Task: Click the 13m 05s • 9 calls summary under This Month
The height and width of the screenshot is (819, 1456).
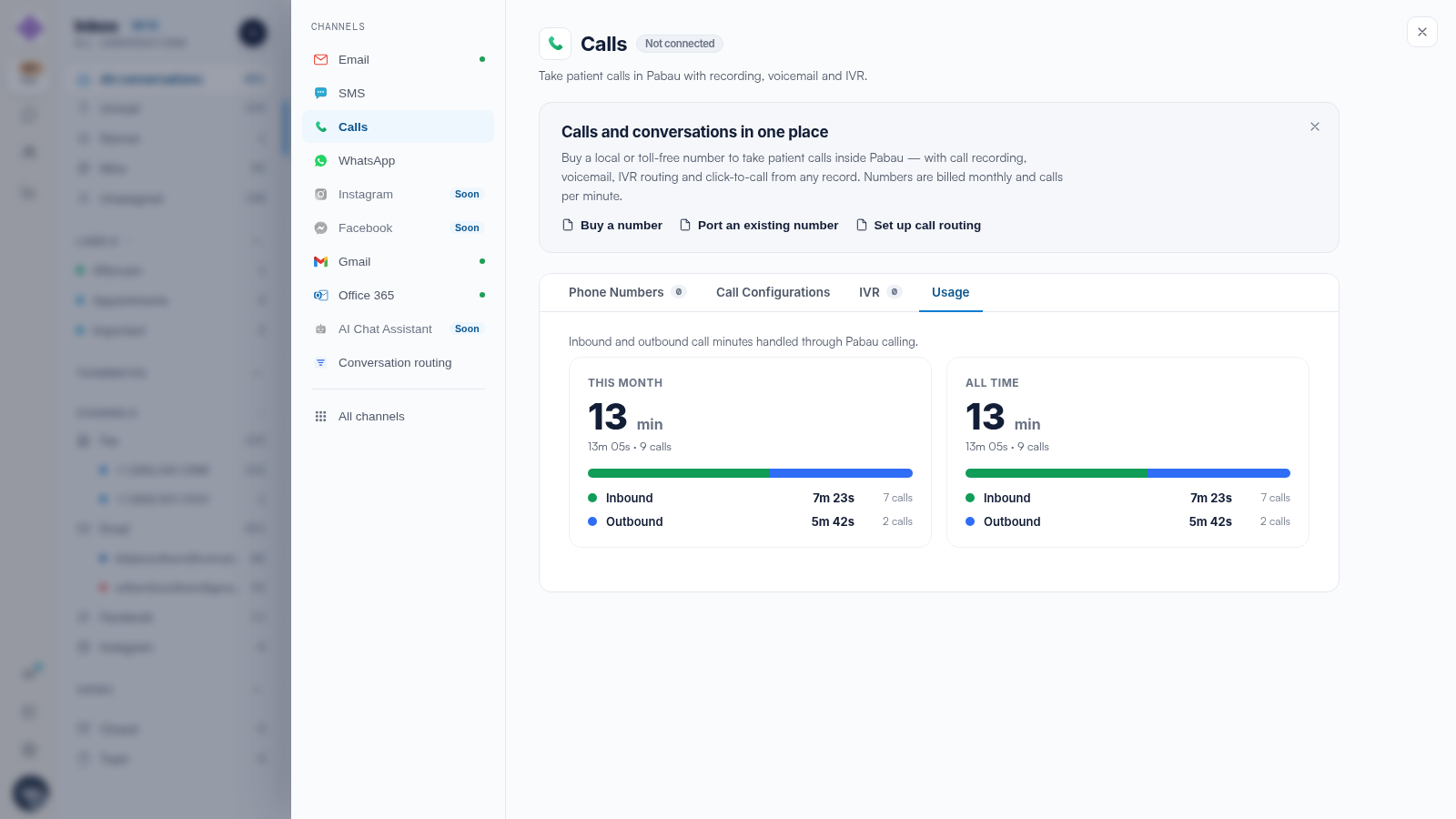Action: coord(630,447)
